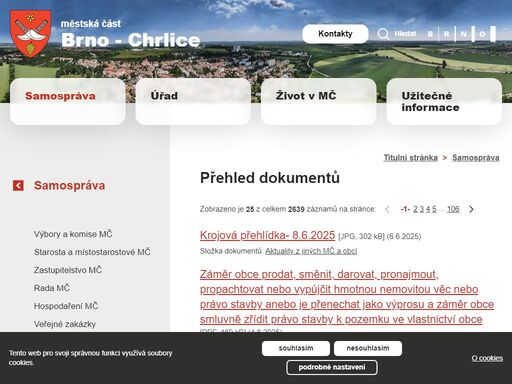Image resolution: width=512 pixels, height=384 pixels.
Task: Click the Brno-Chrlice coat of arms logo
Action: [x=30, y=34]
